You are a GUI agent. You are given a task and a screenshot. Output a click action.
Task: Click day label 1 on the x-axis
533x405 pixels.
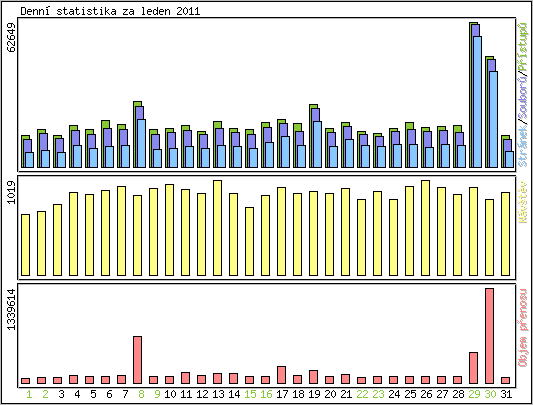(29, 394)
